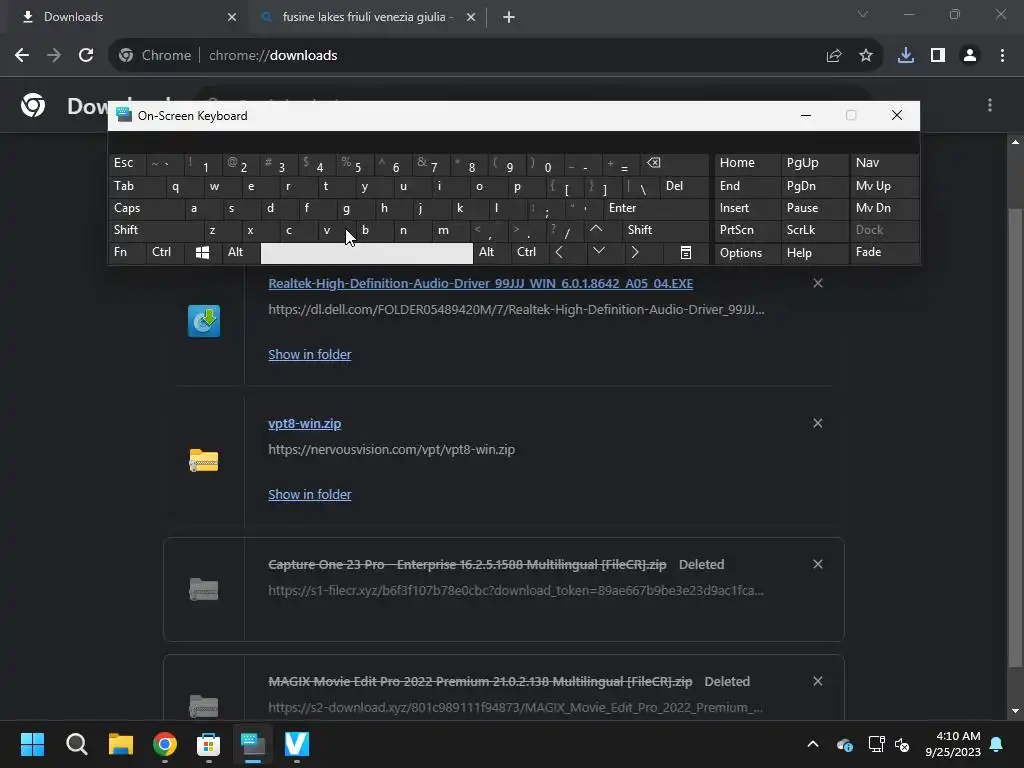
Task: Remove the Capture One 23 Pro entry
Action: coord(818,564)
